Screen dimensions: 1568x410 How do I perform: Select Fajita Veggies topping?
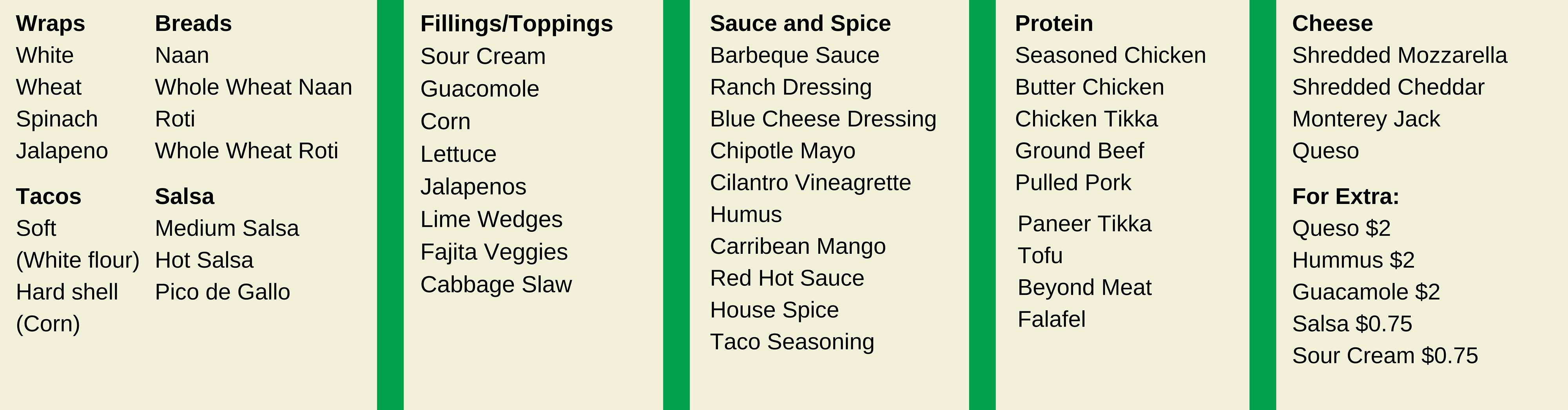(x=494, y=253)
